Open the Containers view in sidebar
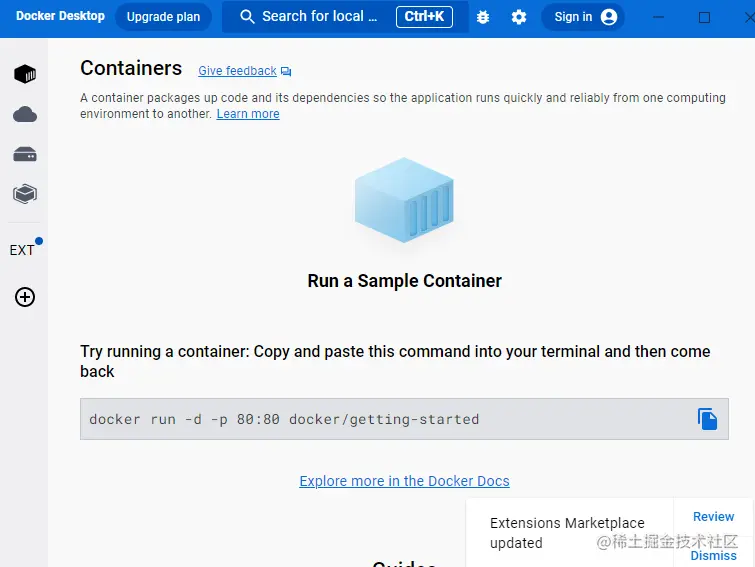Viewport: 755px width, 567px height. coord(25,74)
